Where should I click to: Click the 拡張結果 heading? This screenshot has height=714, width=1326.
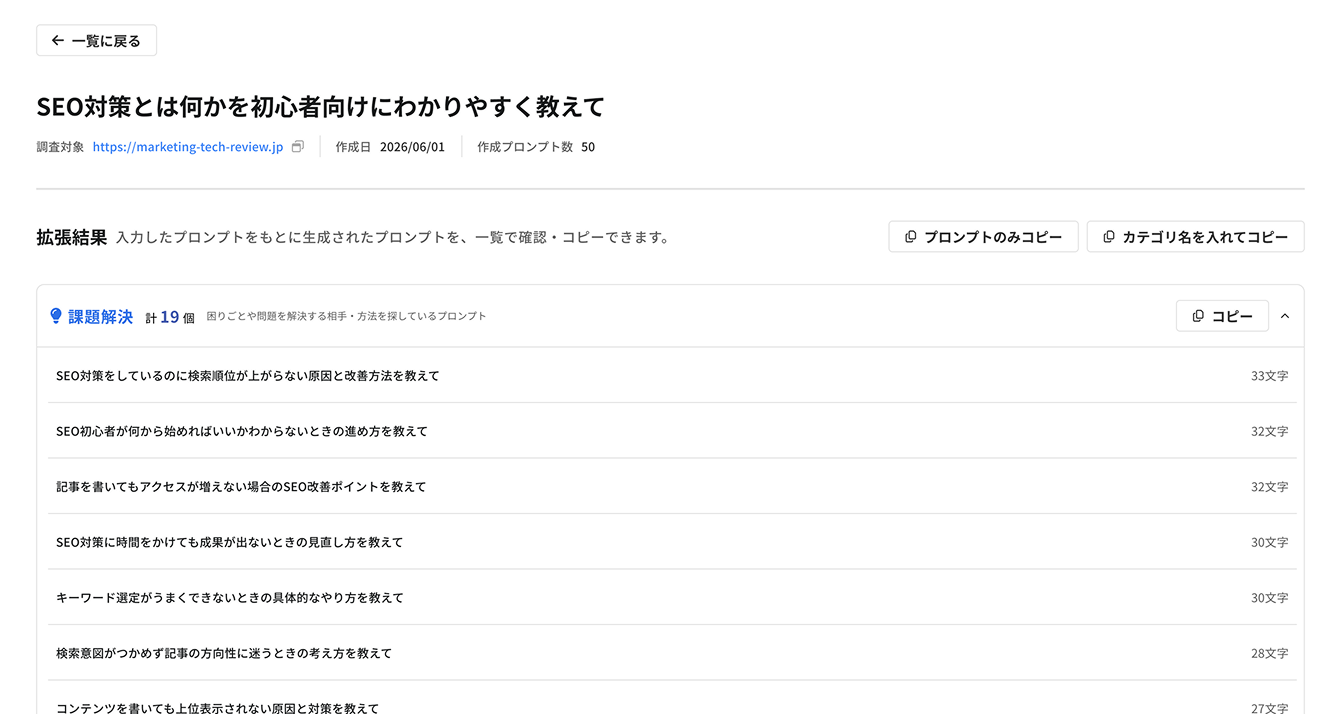tap(71, 237)
